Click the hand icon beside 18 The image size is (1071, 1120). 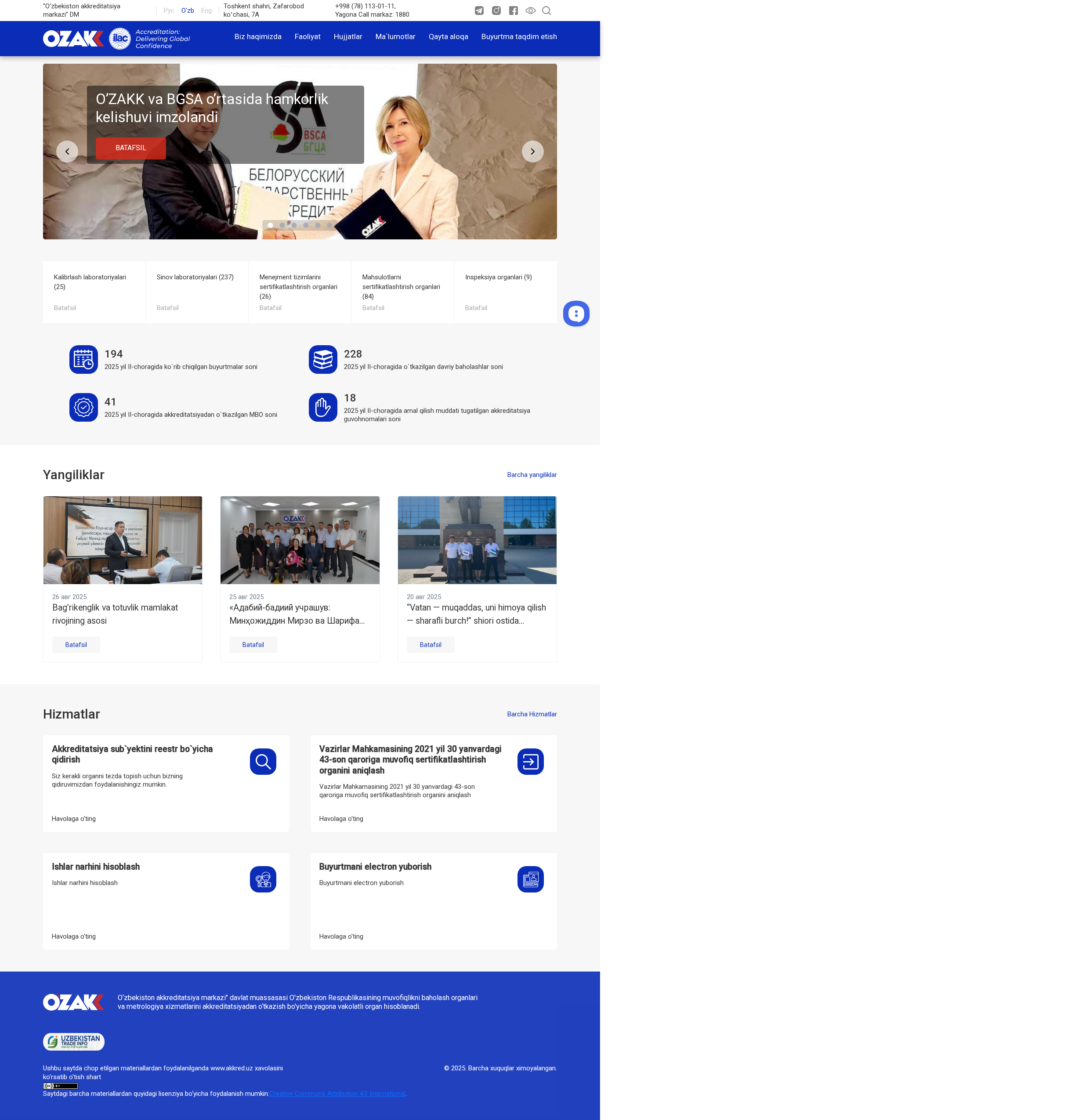click(x=323, y=408)
